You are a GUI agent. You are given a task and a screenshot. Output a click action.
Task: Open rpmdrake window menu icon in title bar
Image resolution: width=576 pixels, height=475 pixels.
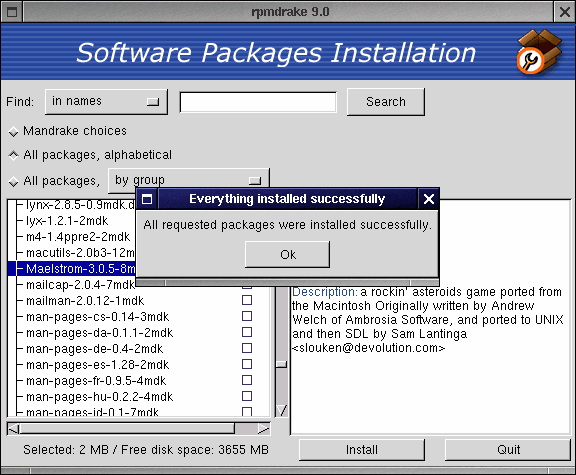point(12,12)
